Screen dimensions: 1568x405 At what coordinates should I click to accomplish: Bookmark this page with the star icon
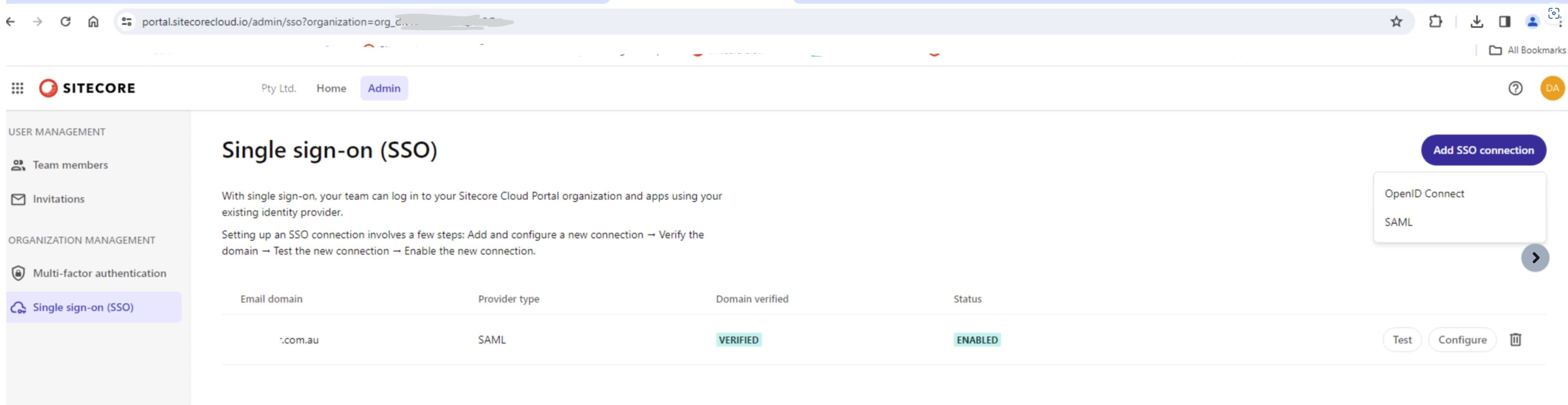tap(1396, 22)
